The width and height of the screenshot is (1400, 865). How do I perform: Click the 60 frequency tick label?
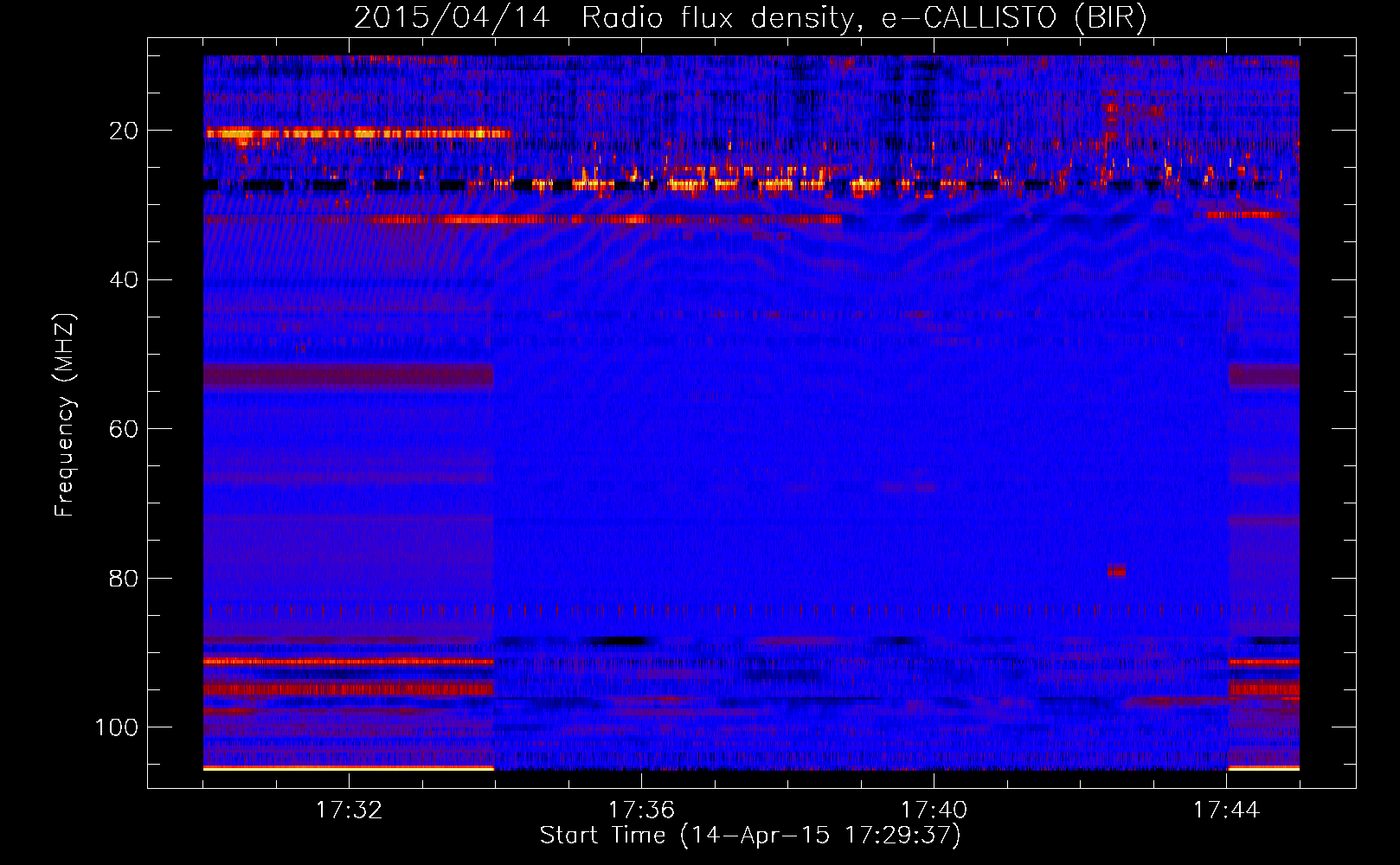124,429
